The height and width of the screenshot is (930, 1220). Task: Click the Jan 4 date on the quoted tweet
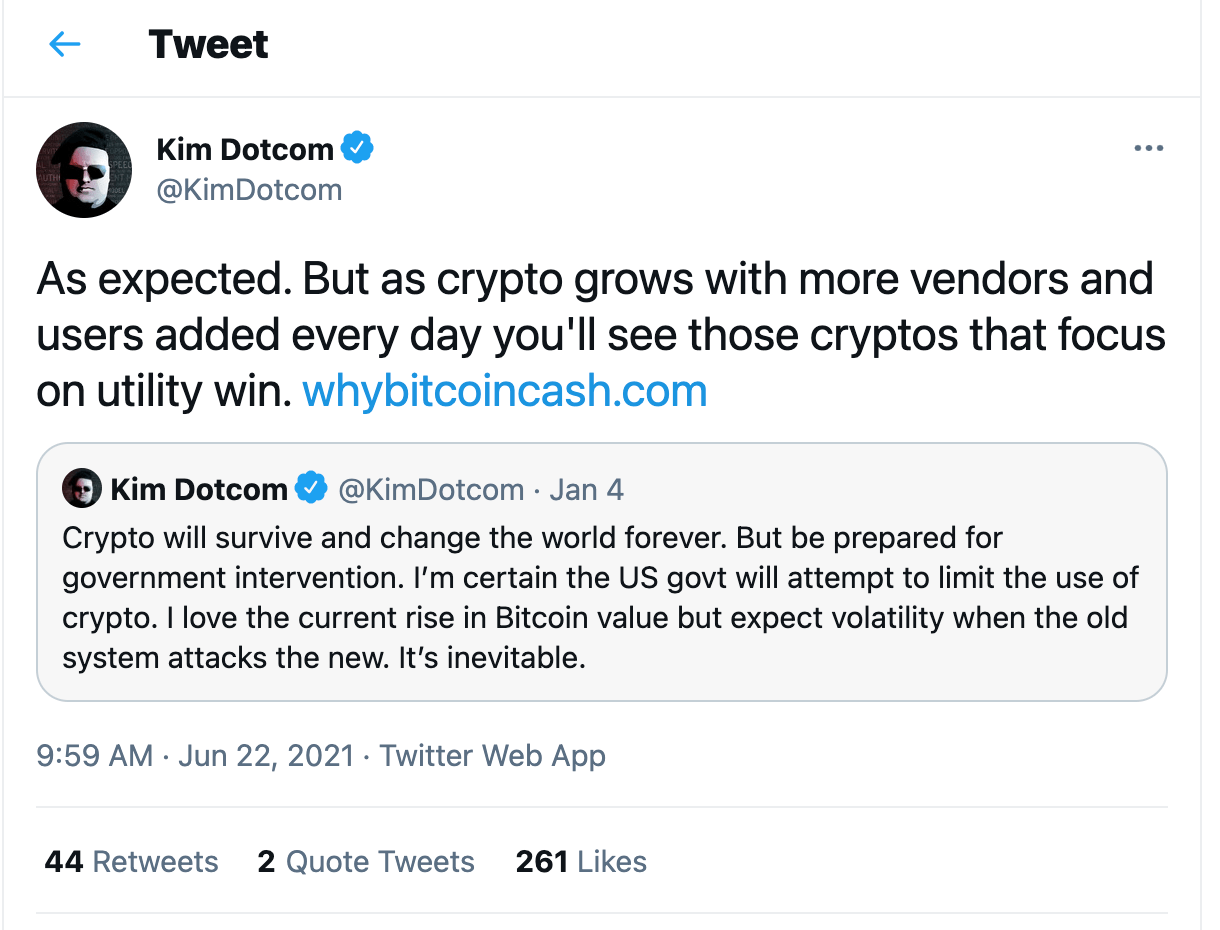(x=587, y=489)
